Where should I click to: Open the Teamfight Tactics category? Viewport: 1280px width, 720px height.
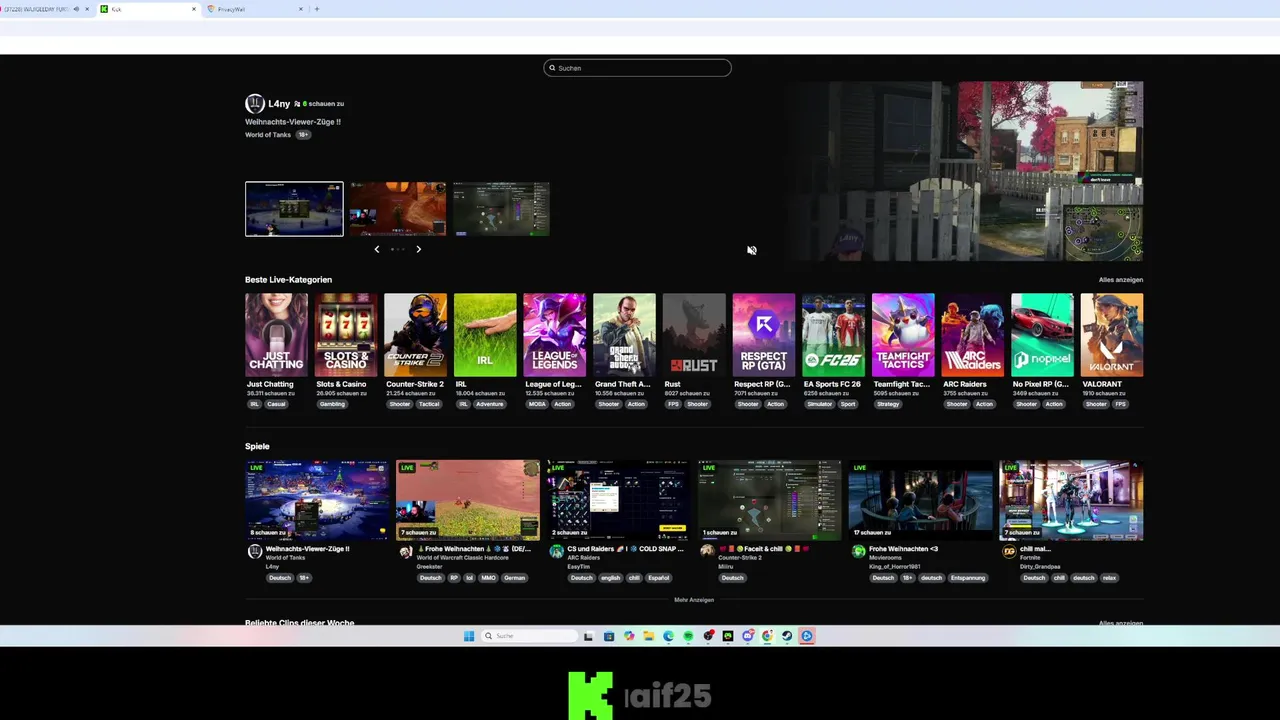[903, 335]
